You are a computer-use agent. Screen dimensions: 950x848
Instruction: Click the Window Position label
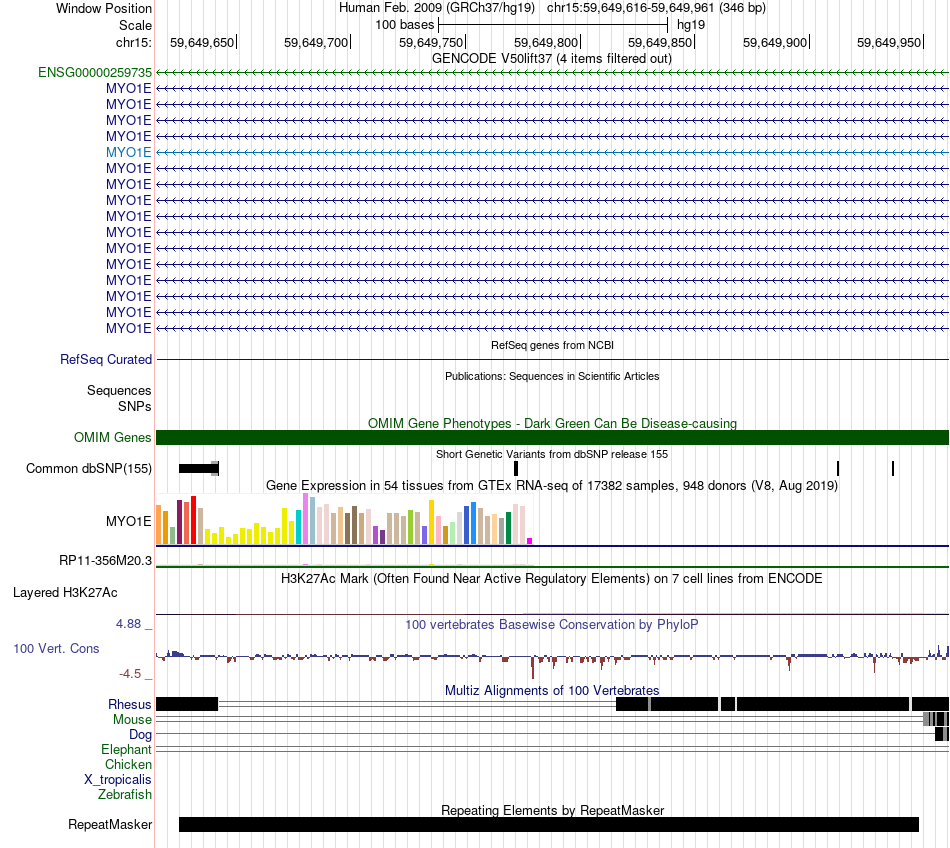(x=104, y=8)
